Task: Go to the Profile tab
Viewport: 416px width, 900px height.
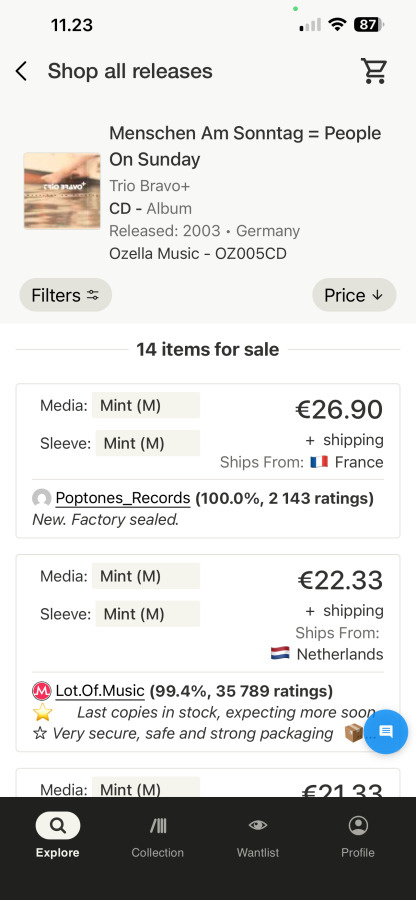Action: click(358, 837)
